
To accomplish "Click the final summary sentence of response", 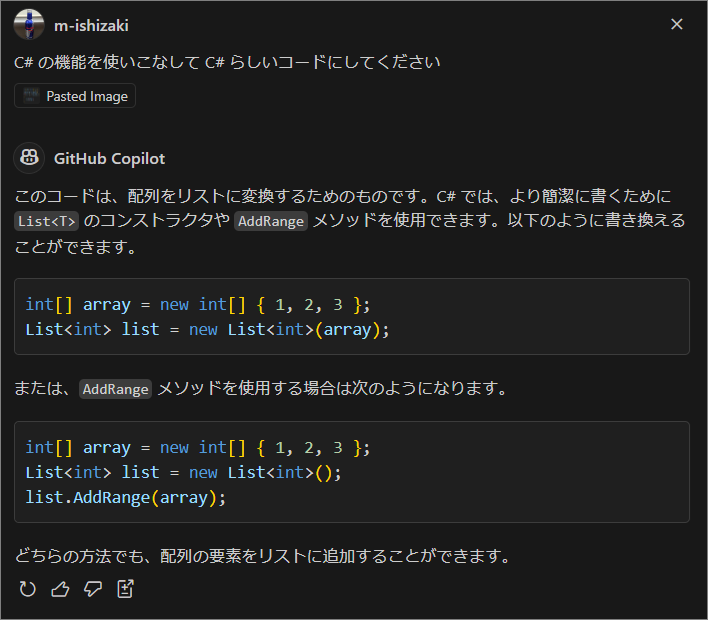I will click(263, 556).
